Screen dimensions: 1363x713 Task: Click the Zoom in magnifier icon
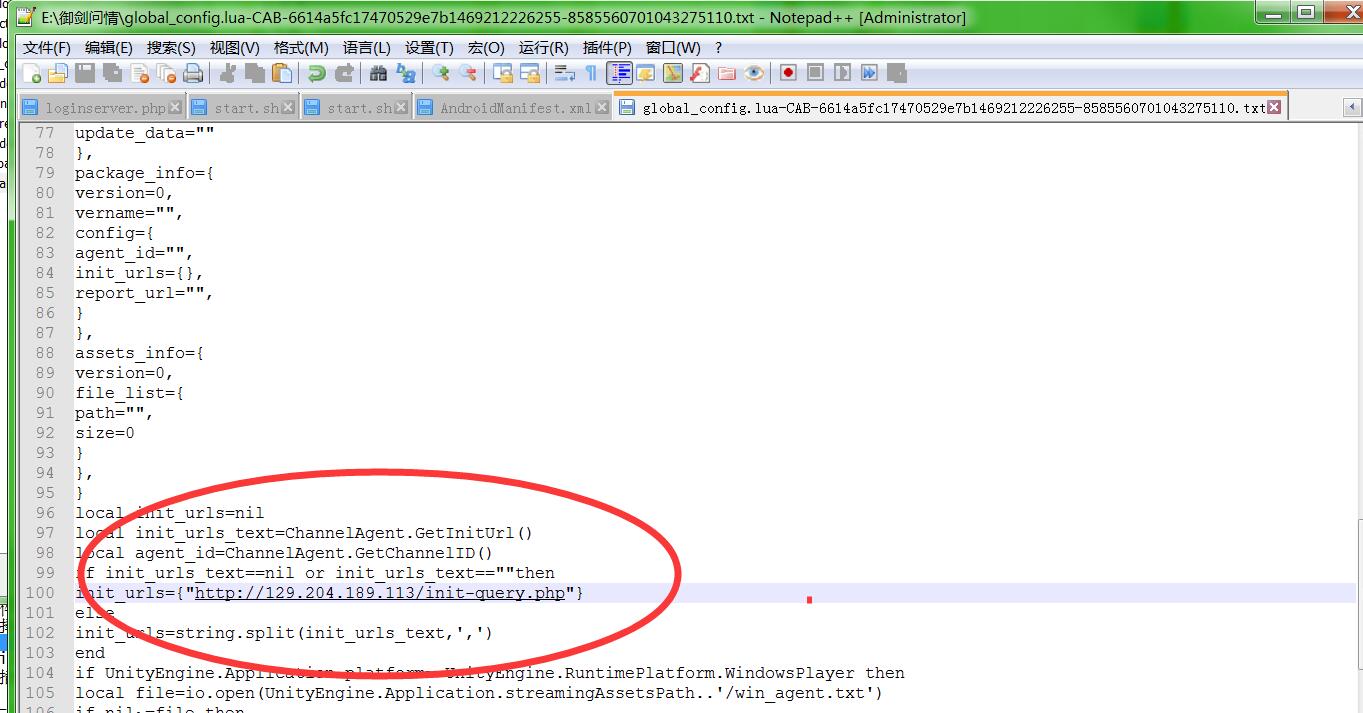(440, 73)
